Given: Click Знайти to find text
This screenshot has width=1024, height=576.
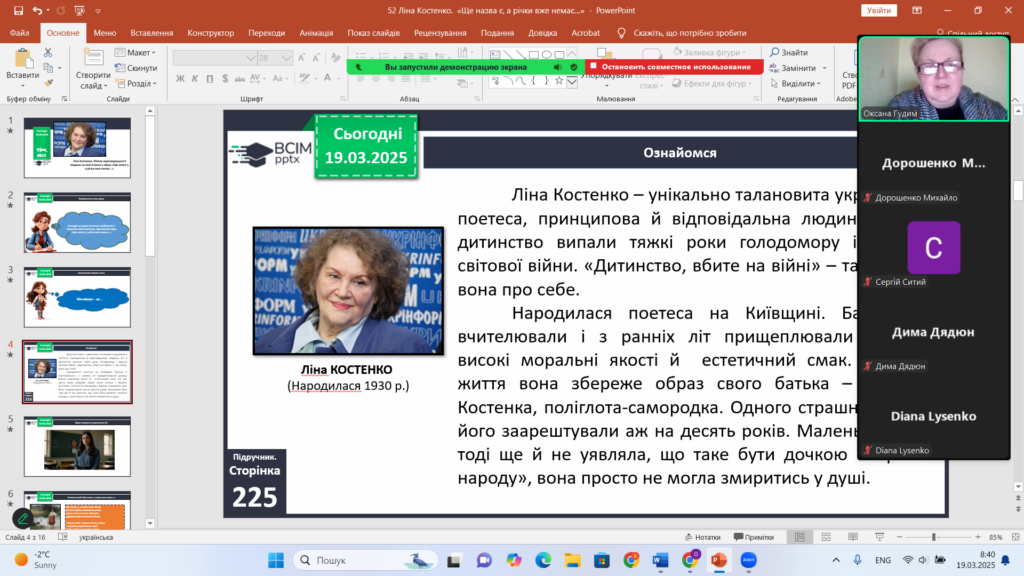Looking at the screenshot, I should point(789,52).
